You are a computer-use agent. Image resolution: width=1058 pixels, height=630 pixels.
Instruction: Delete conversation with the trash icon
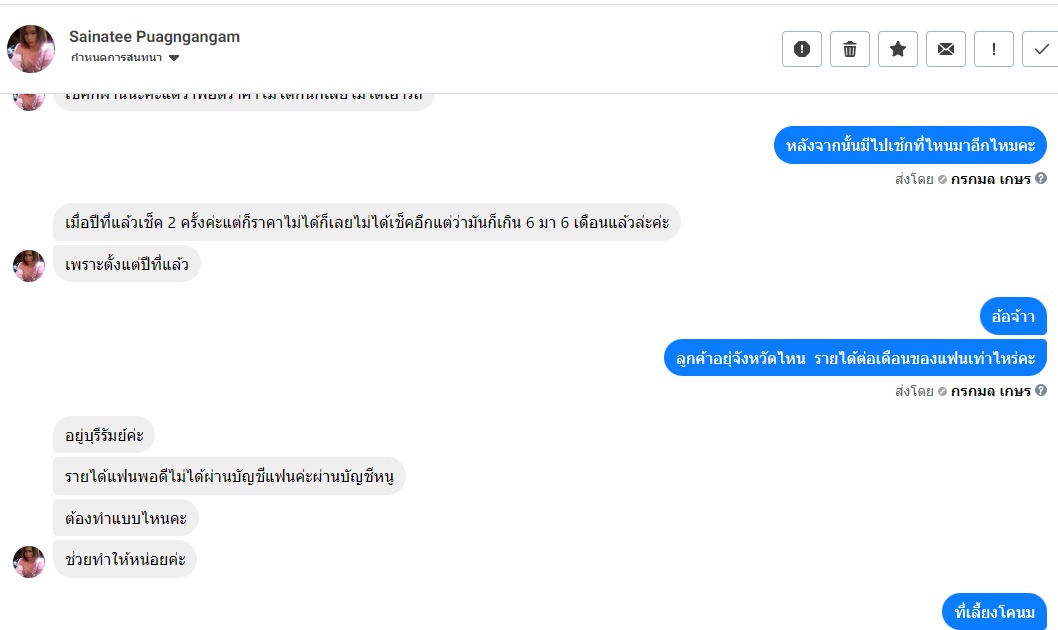pos(849,49)
